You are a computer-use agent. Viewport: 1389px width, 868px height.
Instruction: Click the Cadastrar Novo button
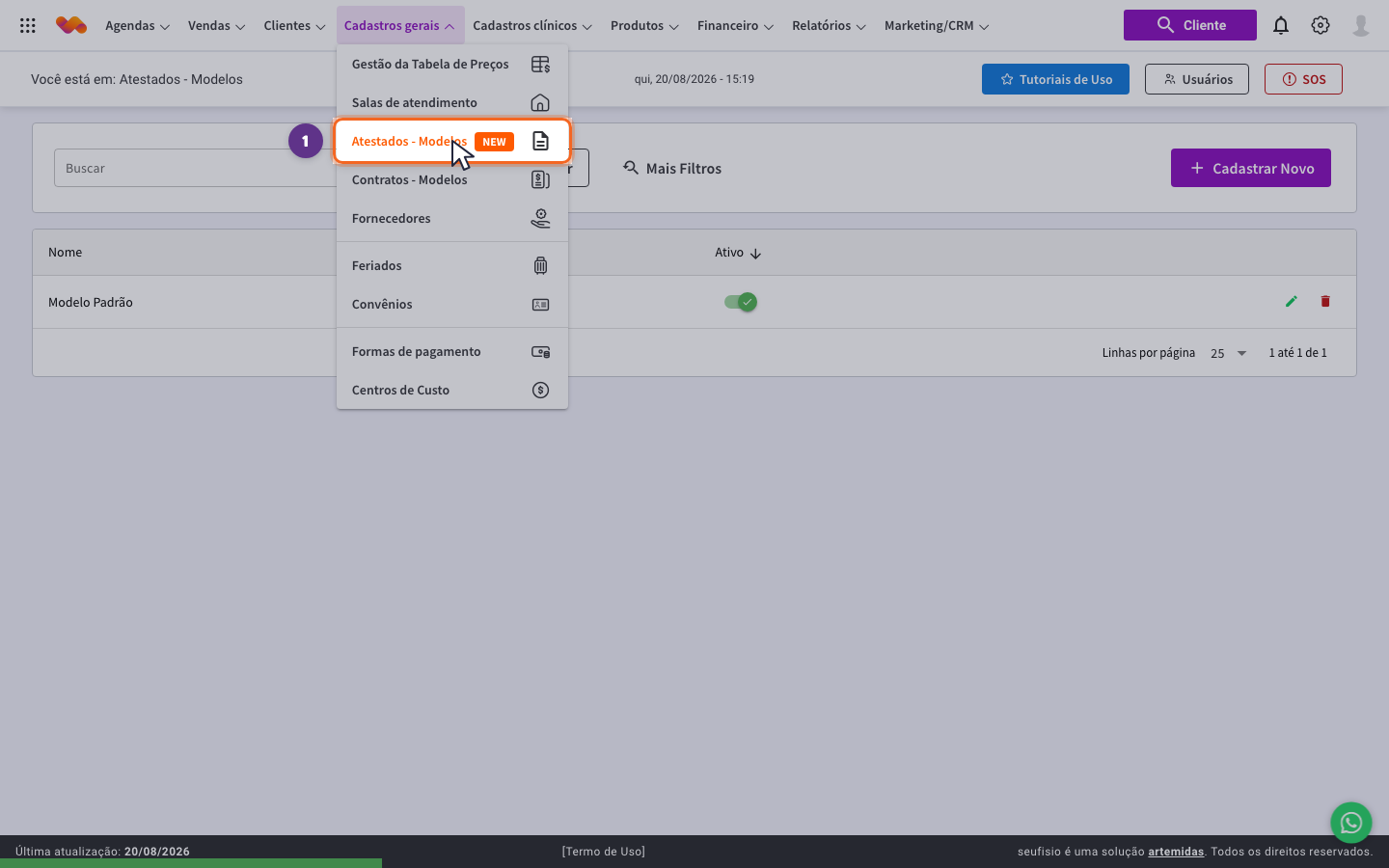[1251, 168]
